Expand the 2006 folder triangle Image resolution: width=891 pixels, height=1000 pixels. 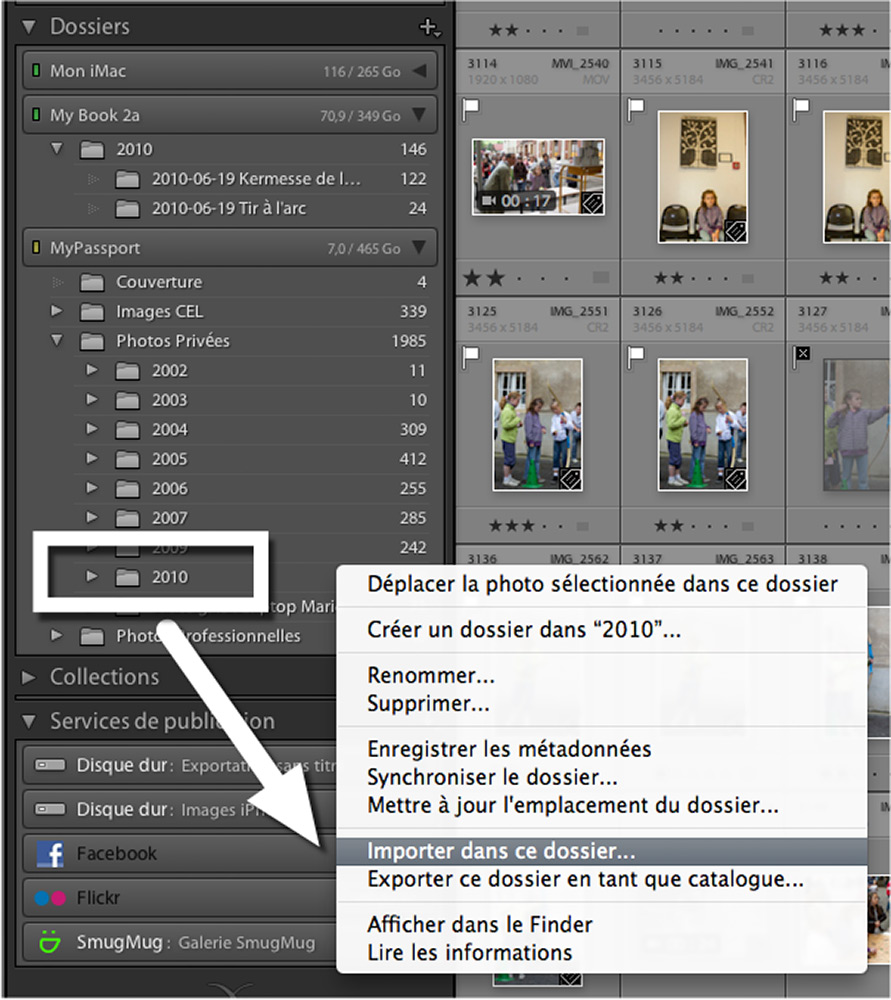pos(92,488)
